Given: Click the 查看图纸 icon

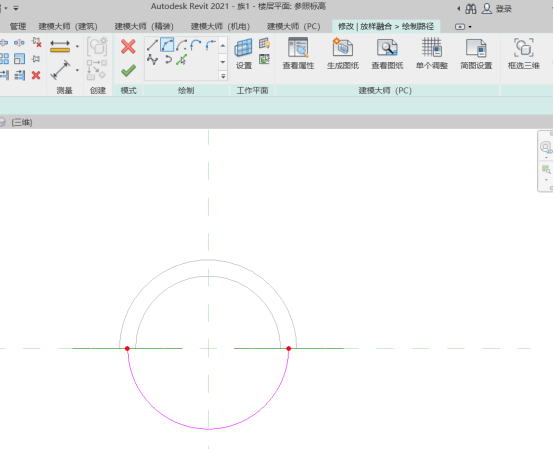Looking at the screenshot, I should [387, 47].
